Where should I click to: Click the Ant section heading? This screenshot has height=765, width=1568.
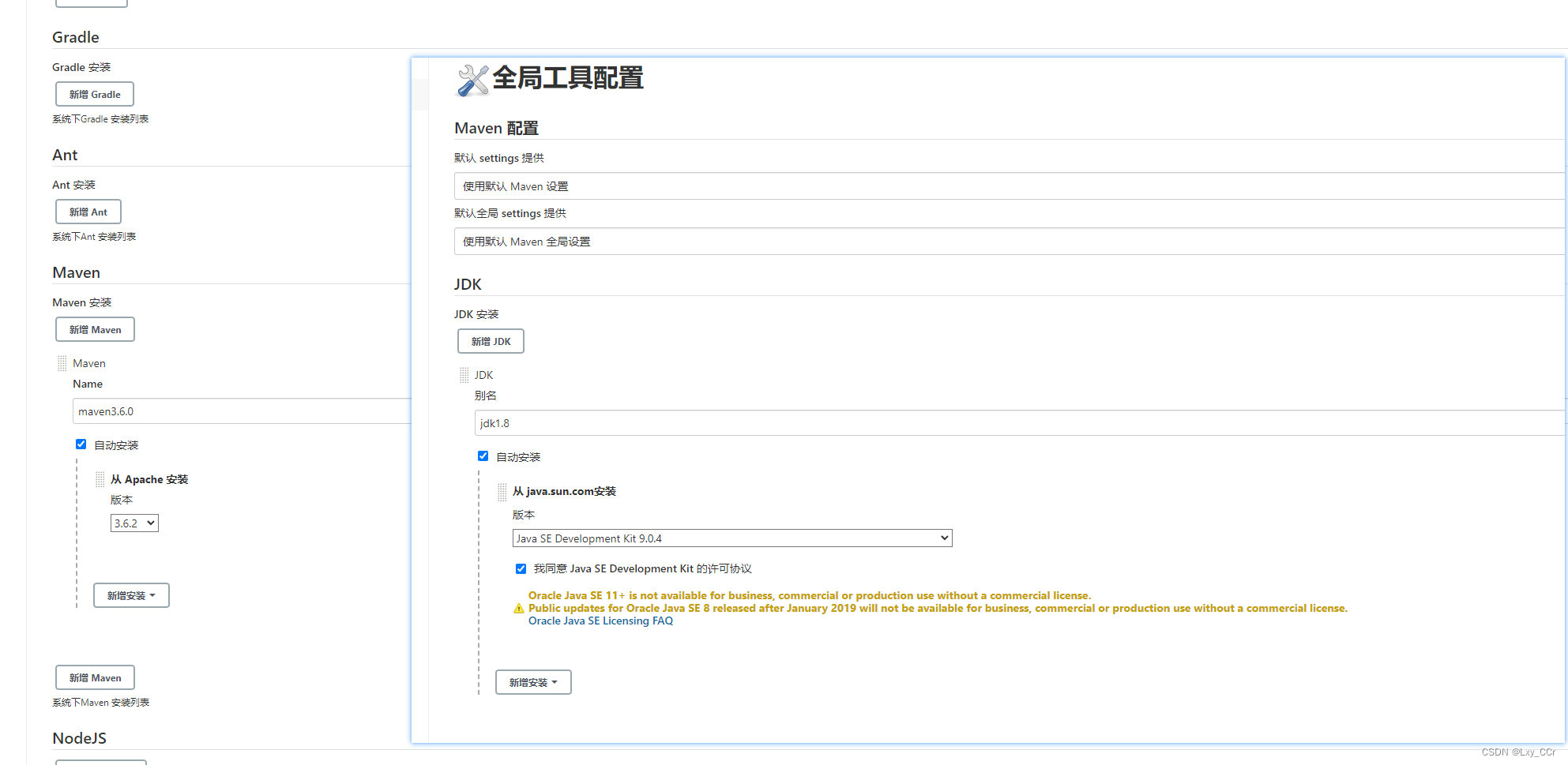65,155
